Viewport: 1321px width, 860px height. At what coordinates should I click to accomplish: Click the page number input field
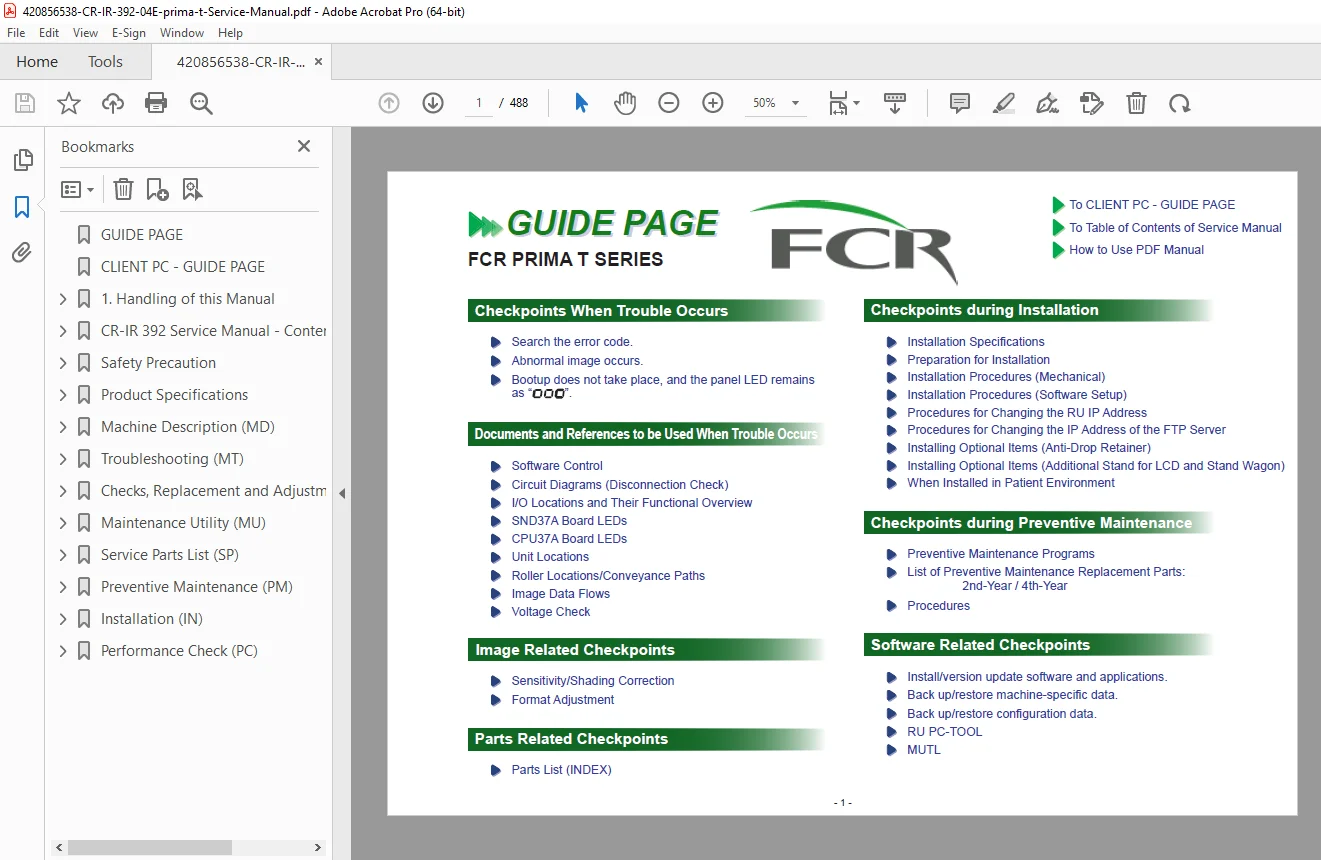(479, 103)
